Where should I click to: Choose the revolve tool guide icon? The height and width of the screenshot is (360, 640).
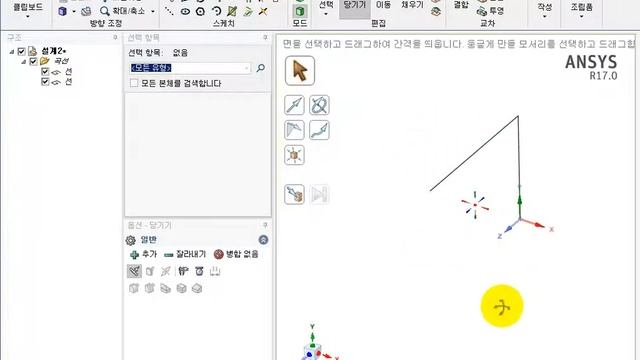(x=319, y=105)
